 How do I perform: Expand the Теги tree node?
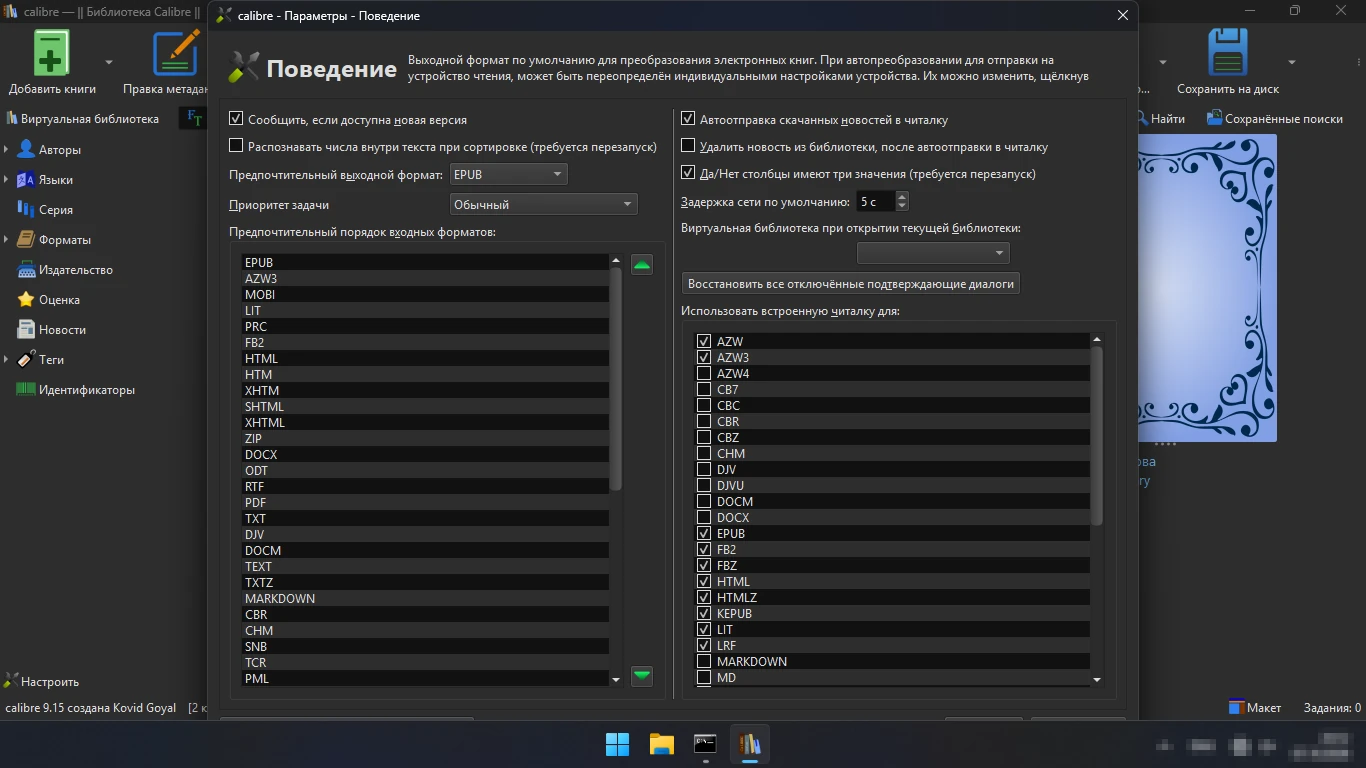click(7, 360)
